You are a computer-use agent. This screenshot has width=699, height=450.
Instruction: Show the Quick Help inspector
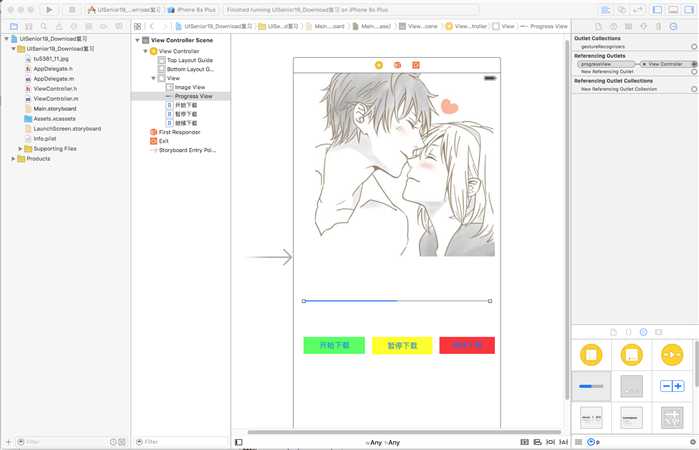613,26
